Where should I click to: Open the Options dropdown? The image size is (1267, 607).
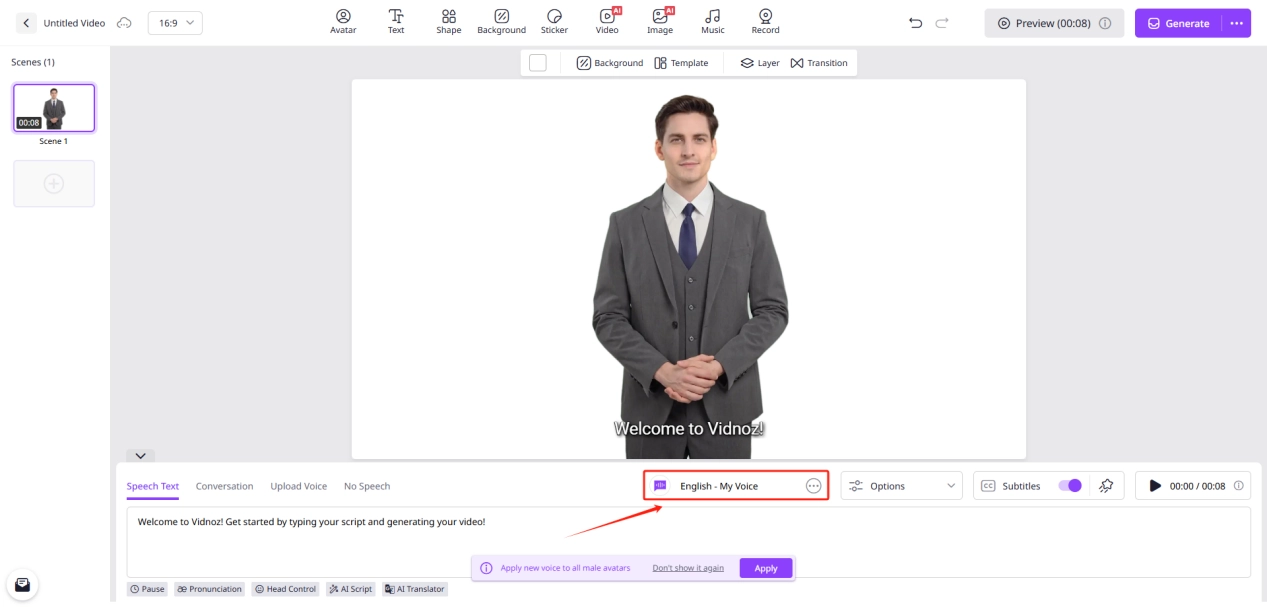click(901, 486)
